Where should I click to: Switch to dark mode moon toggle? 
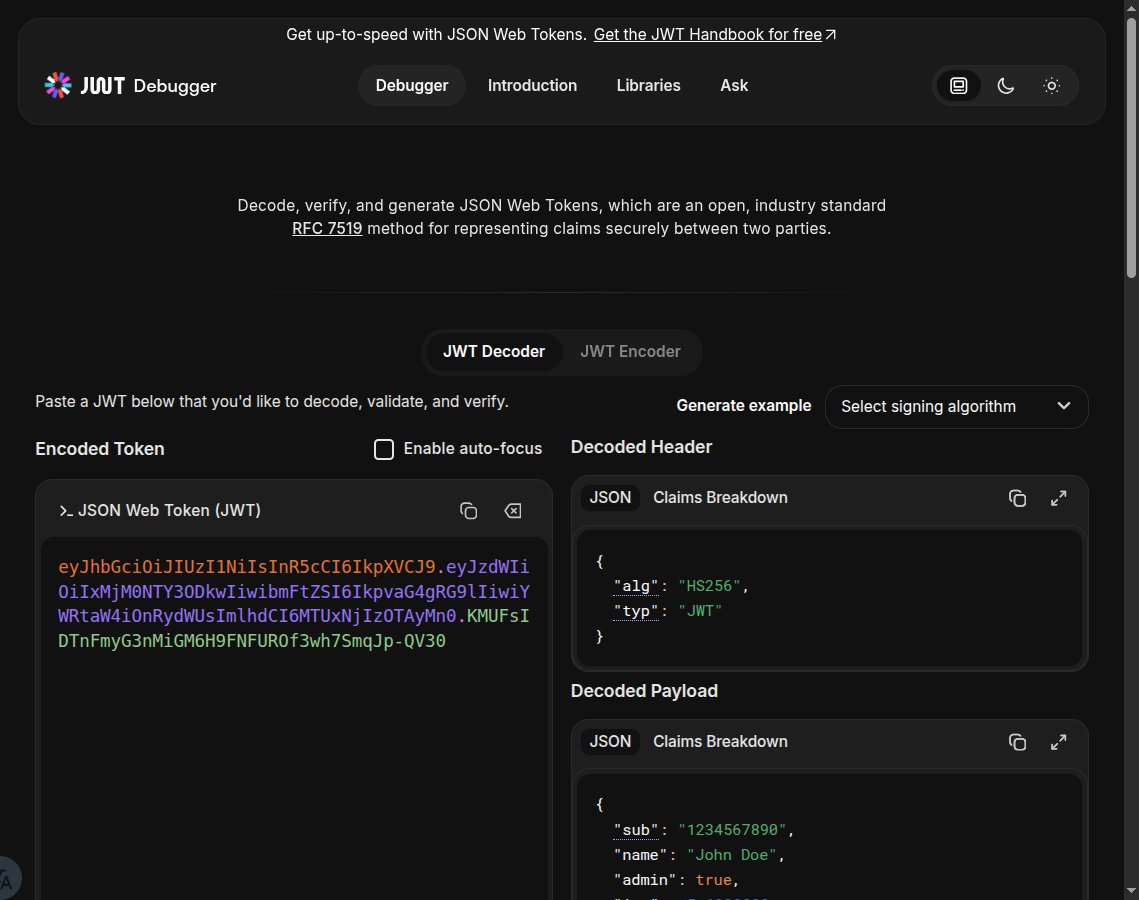pos(1005,86)
